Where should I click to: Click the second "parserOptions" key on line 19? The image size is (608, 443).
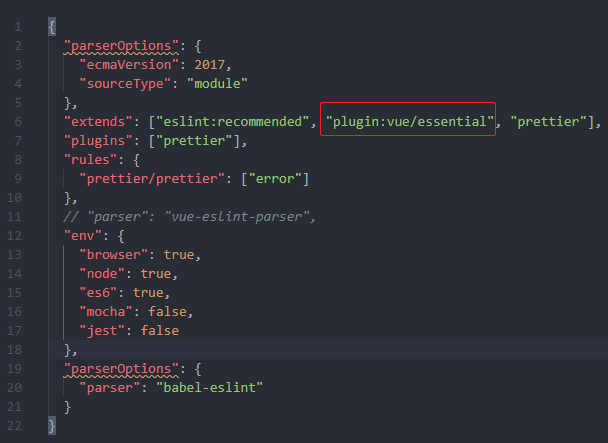click(x=121, y=369)
